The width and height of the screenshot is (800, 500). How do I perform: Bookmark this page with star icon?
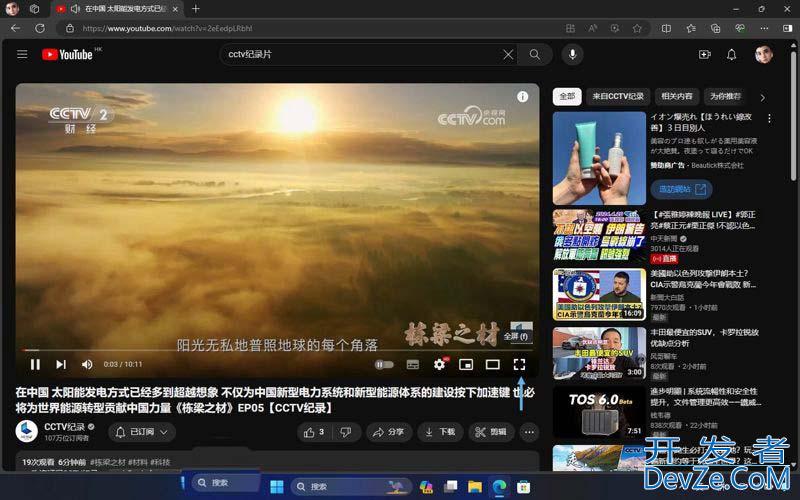(x=637, y=29)
